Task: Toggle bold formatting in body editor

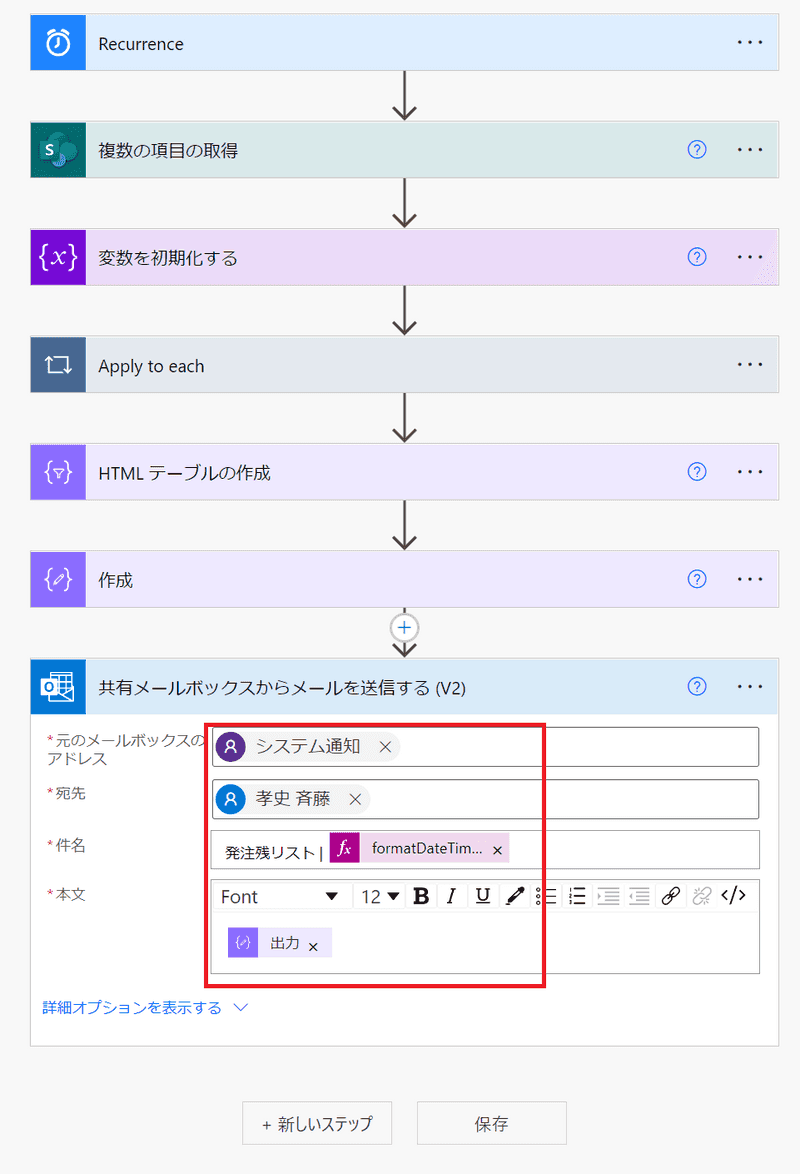Action: [x=421, y=896]
